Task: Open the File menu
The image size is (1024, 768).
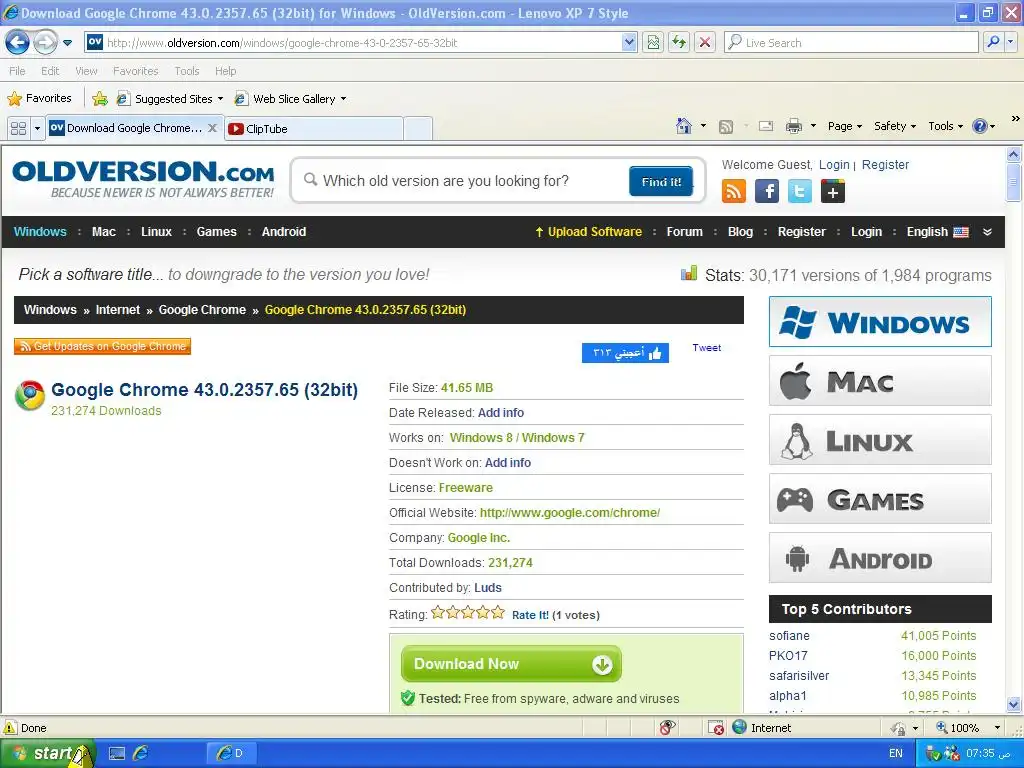Action: pyautogui.click(x=18, y=71)
